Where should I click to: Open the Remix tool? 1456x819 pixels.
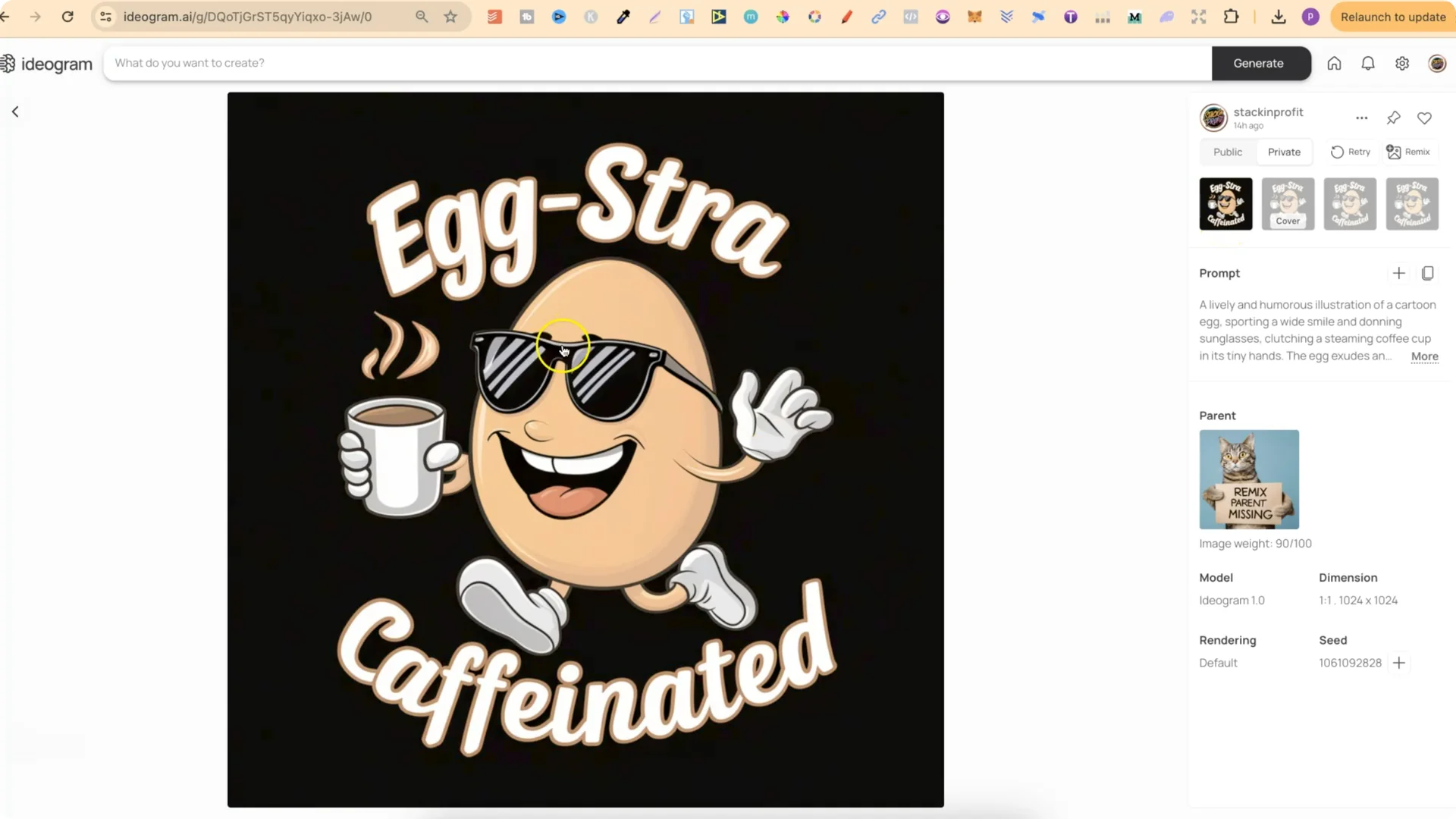click(x=1409, y=152)
